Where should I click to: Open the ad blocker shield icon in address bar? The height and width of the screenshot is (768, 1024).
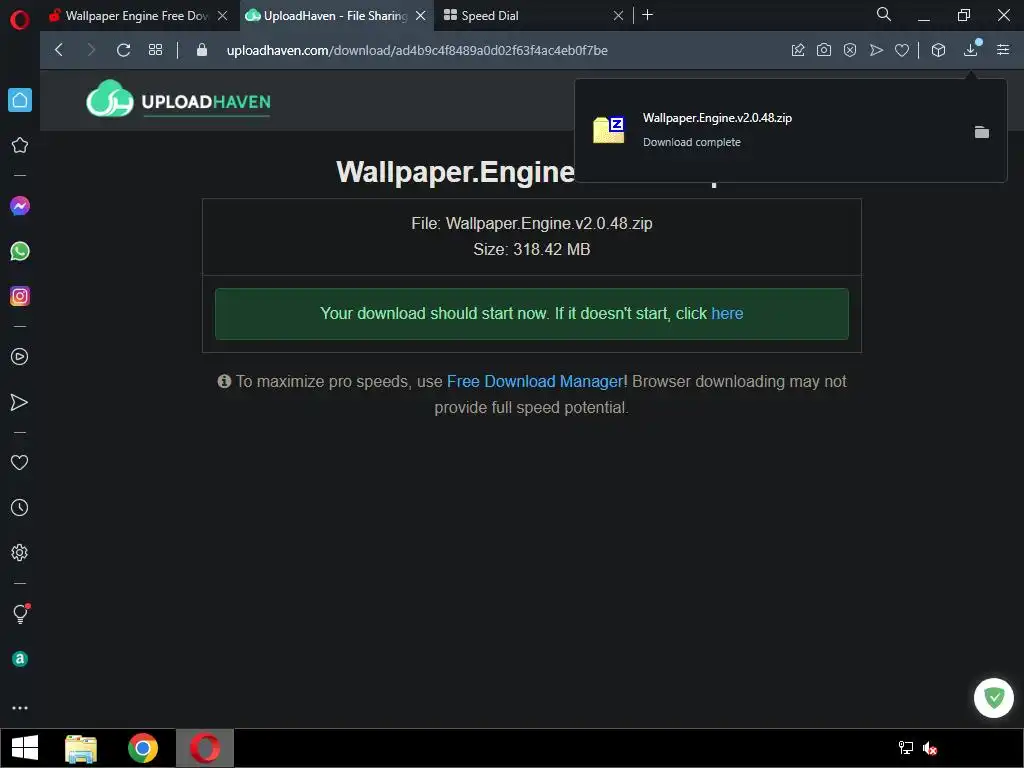tap(850, 50)
